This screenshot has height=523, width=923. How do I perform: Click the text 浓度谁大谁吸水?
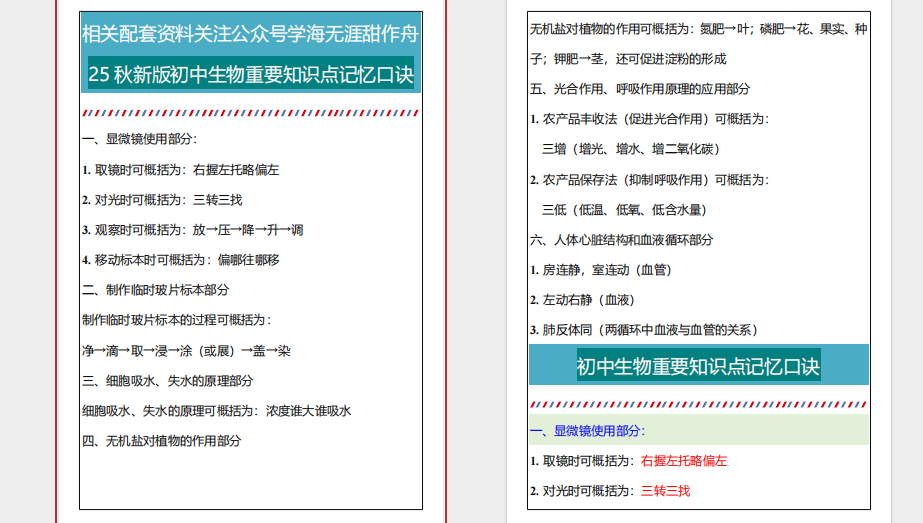coord(308,411)
